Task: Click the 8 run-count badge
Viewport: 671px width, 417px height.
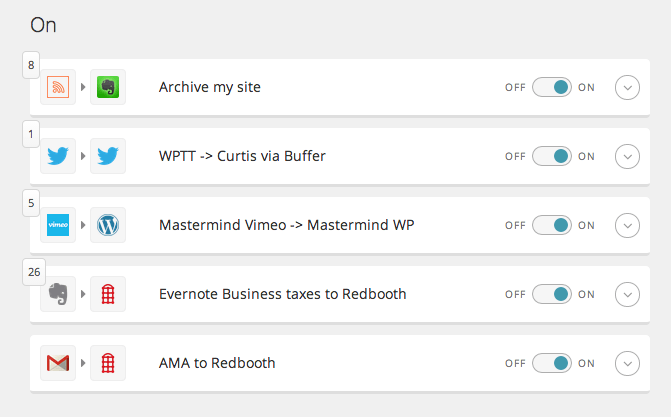Action: [x=31, y=66]
